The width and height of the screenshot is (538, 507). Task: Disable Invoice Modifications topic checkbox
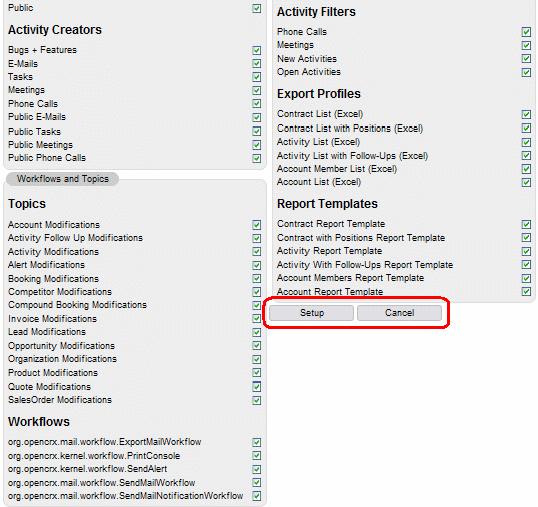pos(257,319)
